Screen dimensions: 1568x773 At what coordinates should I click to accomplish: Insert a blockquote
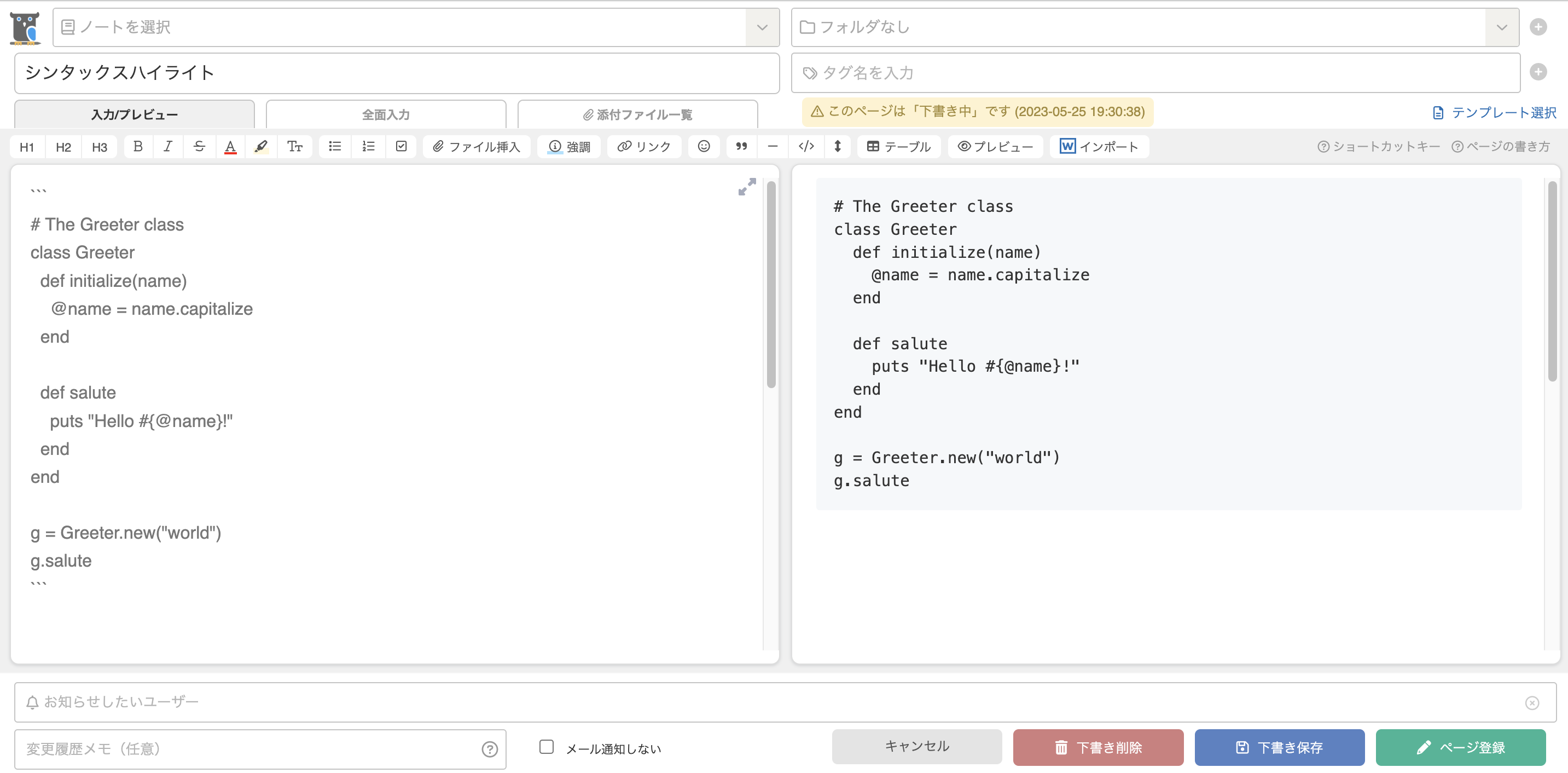741,146
